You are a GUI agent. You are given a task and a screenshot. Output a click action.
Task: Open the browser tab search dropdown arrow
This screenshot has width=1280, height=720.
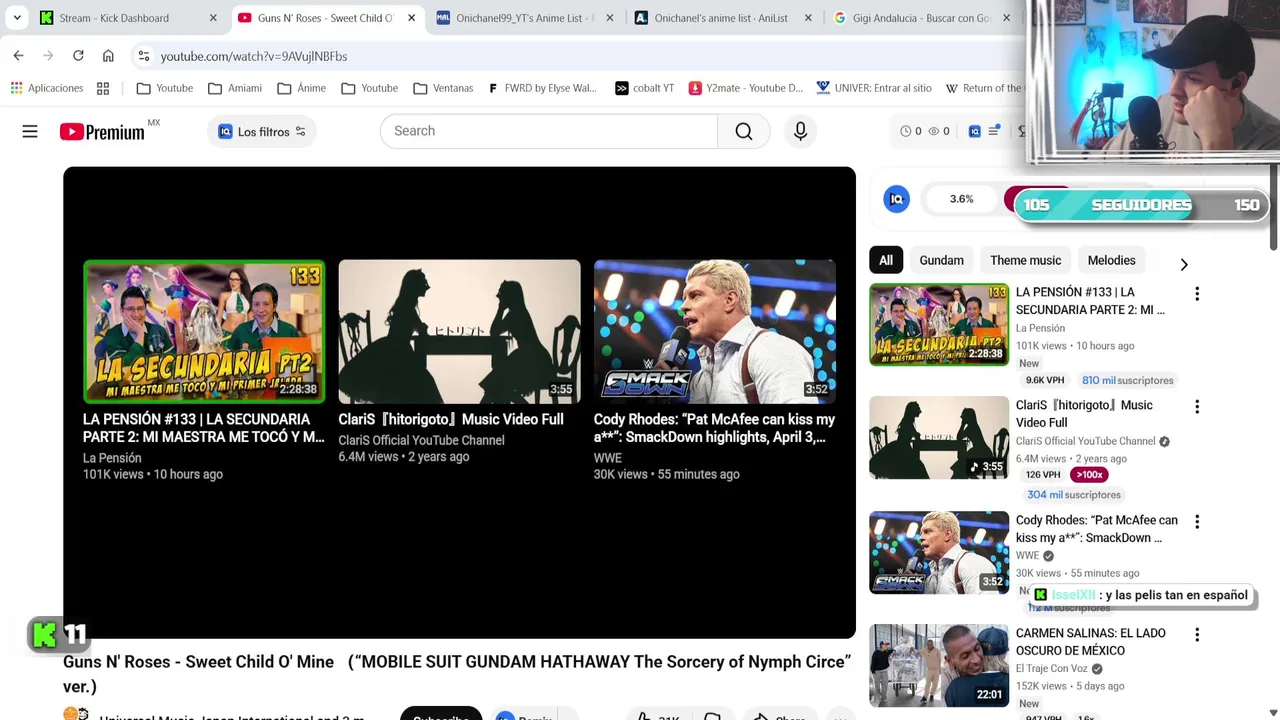(x=17, y=18)
